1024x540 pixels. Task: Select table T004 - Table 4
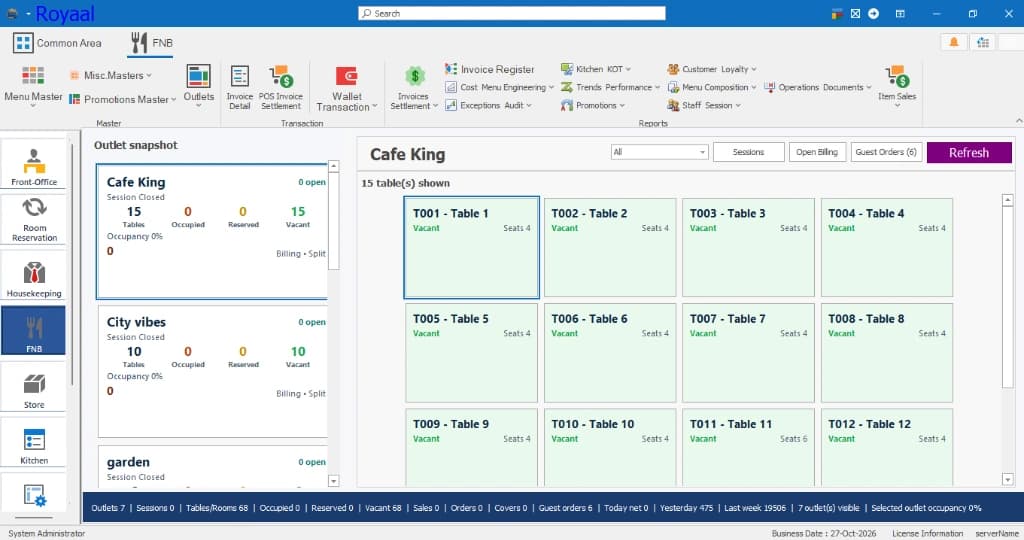887,247
